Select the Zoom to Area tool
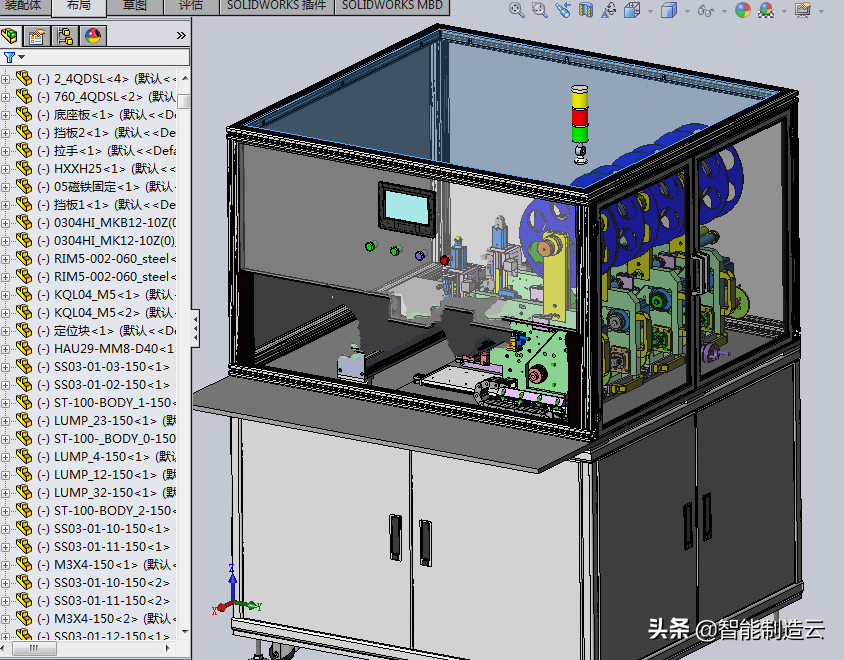The image size is (844, 660). pos(540,10)
